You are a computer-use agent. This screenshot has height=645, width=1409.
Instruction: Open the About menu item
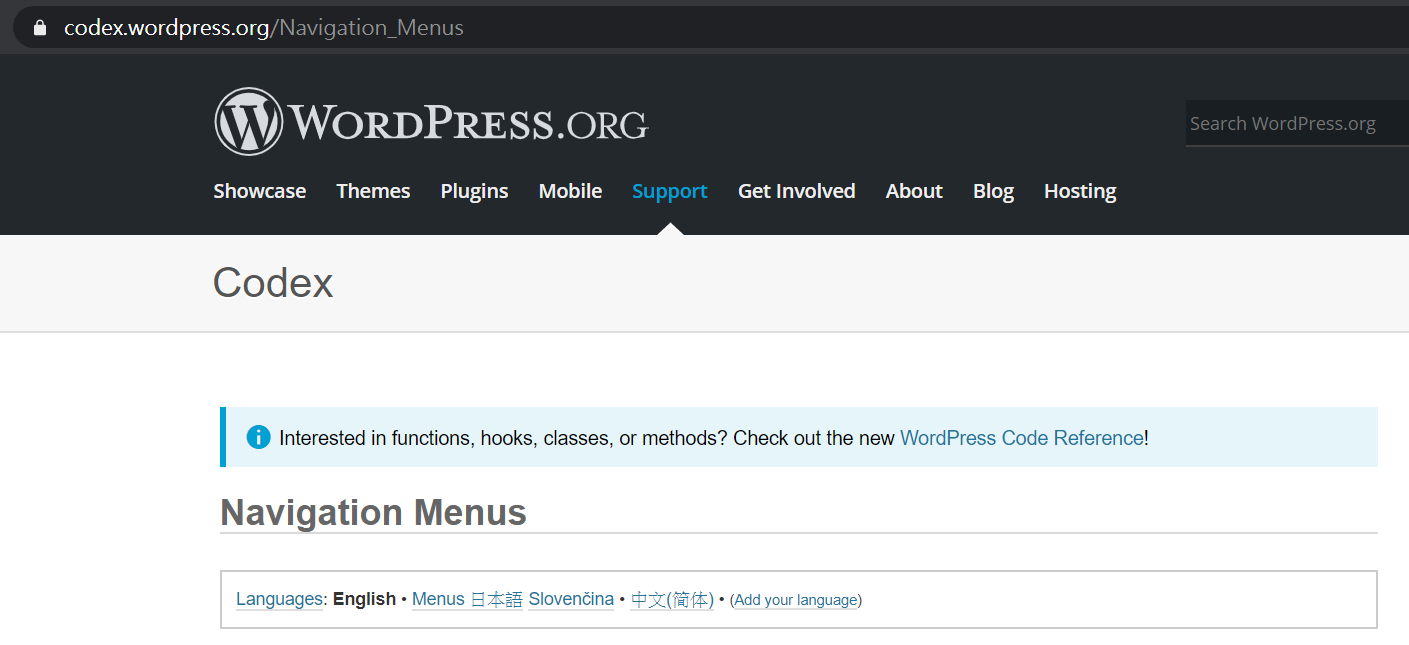click(x=914, y=191)
